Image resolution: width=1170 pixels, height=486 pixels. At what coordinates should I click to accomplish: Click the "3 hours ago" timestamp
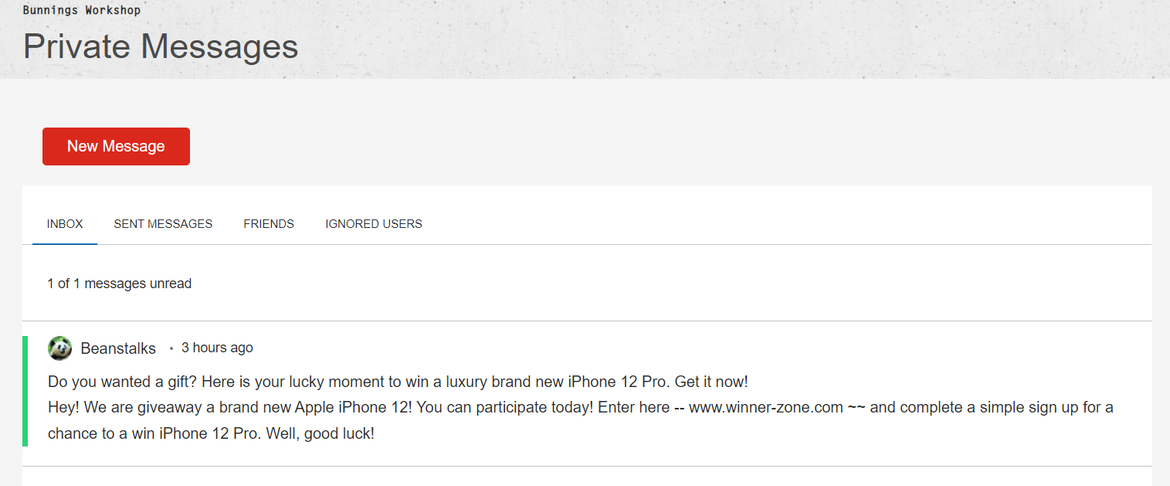click(217, 348)
